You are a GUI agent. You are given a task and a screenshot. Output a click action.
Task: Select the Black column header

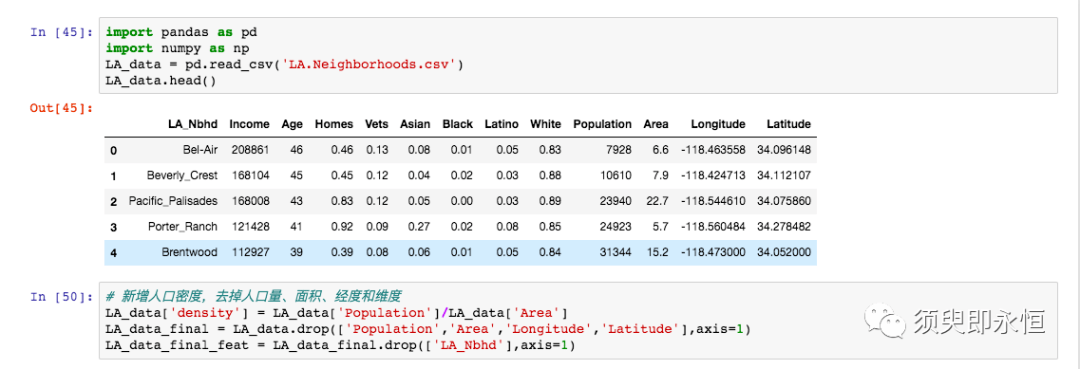tap(458, 125)
